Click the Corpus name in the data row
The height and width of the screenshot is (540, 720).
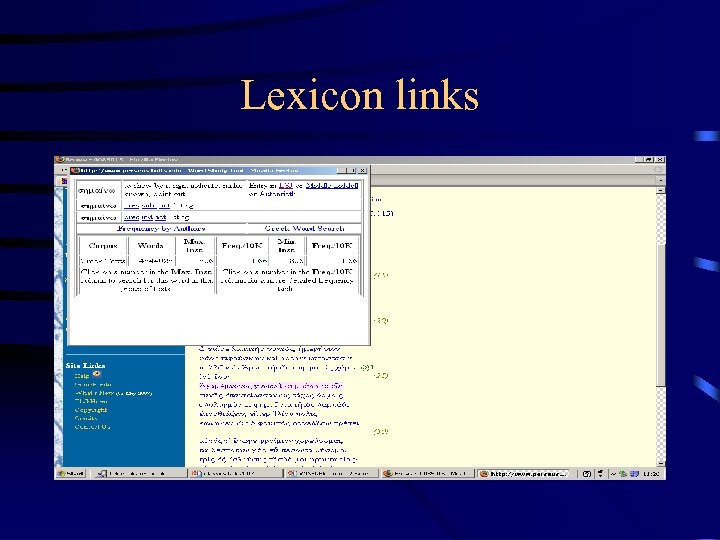tap(103, 261)
